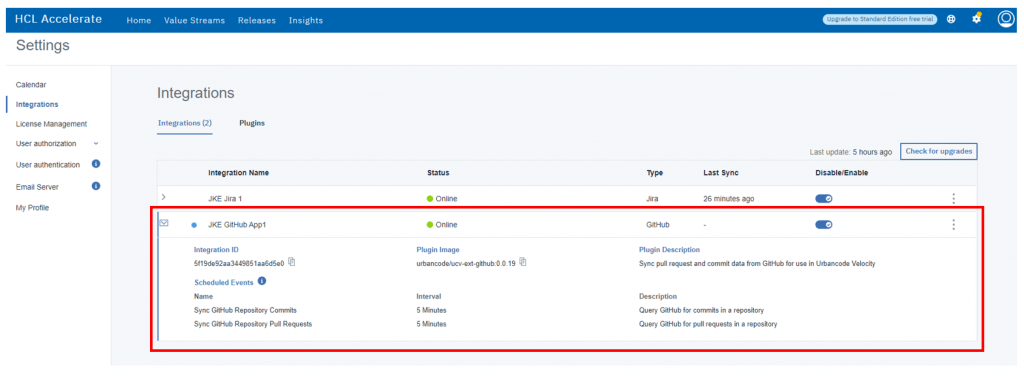Expand the JKE Jira 1 row

(x=163, y=197)
